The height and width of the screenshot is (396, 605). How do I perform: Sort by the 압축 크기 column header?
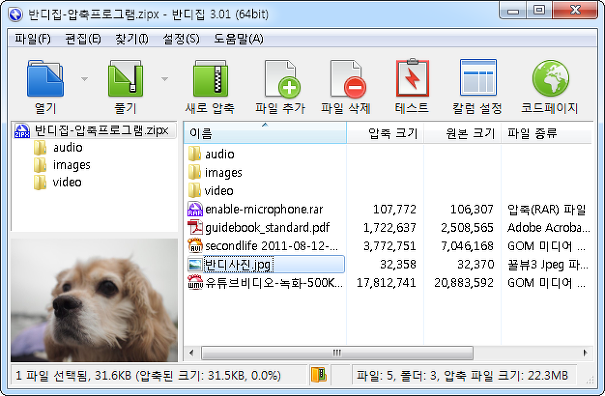click(385, 133)
